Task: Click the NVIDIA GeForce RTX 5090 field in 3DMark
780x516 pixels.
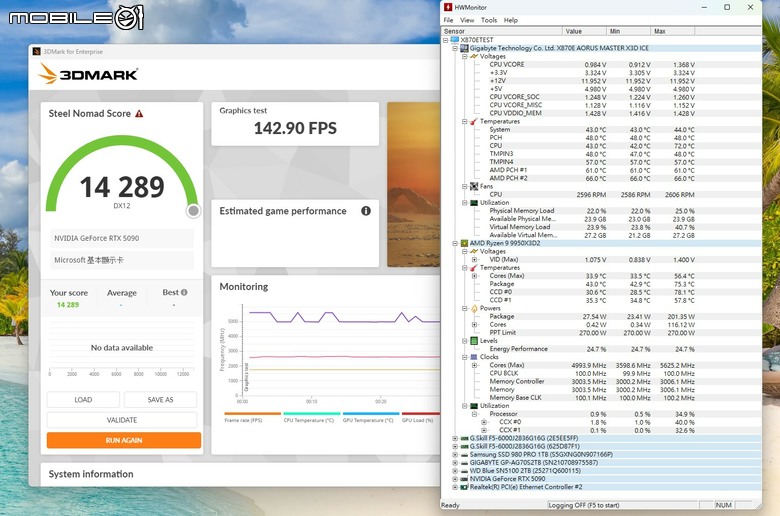Action: point(122,238)
